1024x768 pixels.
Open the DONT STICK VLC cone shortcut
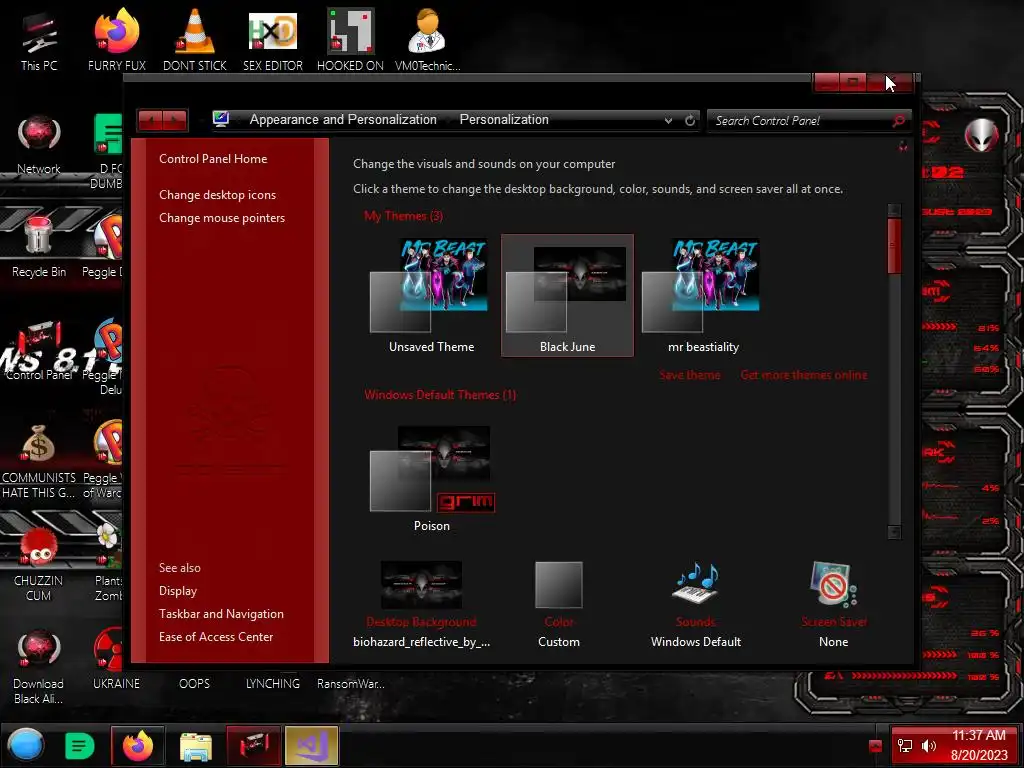pos(195,40)
